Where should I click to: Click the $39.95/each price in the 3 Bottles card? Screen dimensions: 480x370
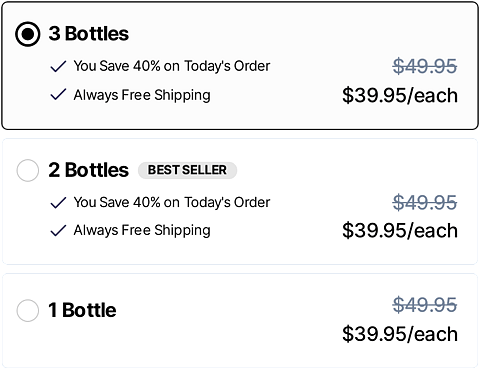pyautogui.click(x=400, y=96)
